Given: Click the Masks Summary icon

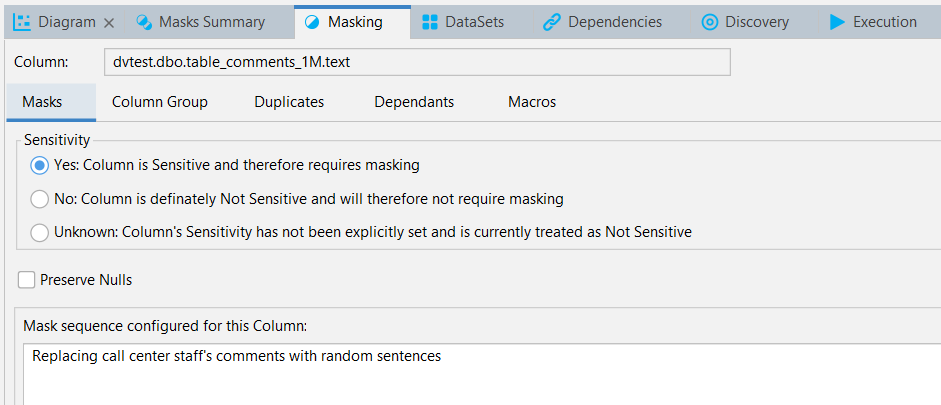Looking at the screenshot, I should point(144,22).
